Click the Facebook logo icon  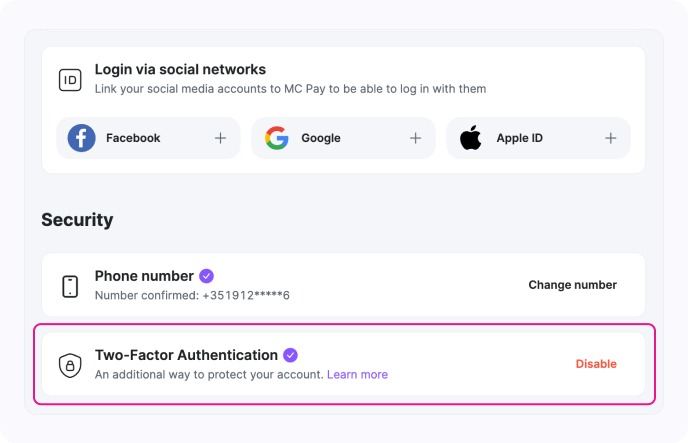(82, 138)
